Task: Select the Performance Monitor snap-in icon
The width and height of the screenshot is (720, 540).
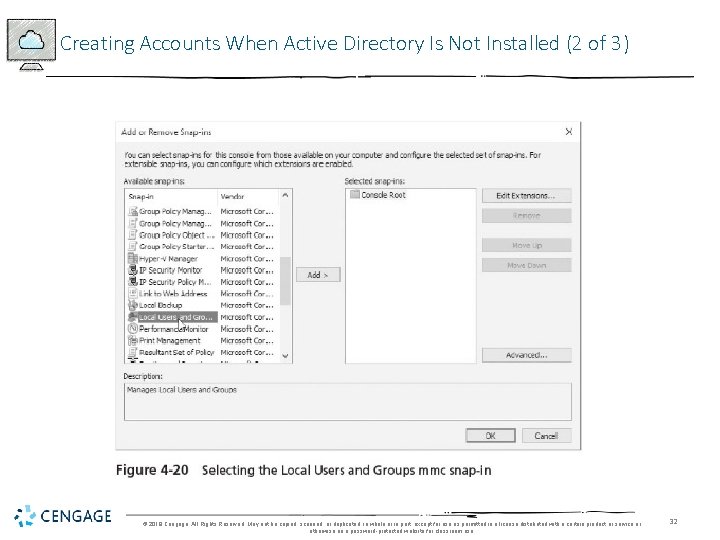Action: [133, 329]
